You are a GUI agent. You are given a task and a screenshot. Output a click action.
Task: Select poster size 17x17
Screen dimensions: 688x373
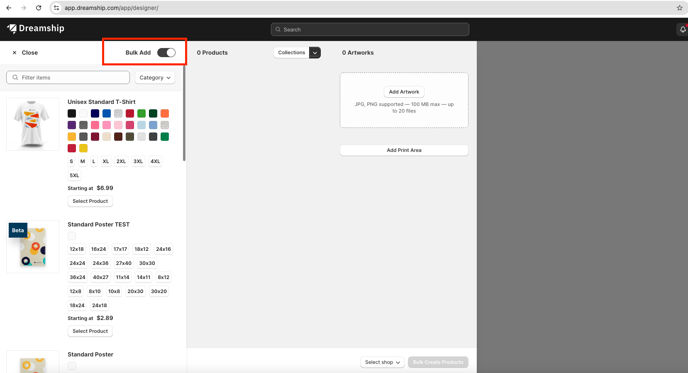tap(120, 249)
